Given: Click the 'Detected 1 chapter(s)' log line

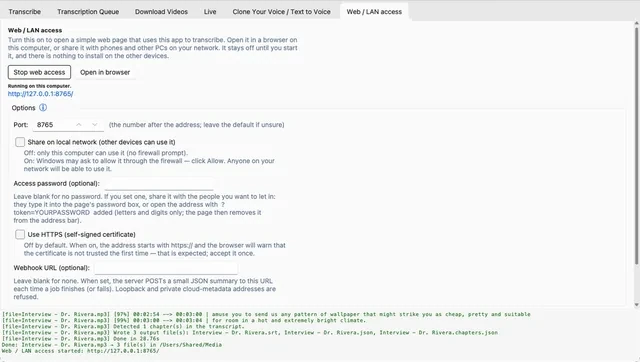Looking at the screenshot, I should 123,326.
